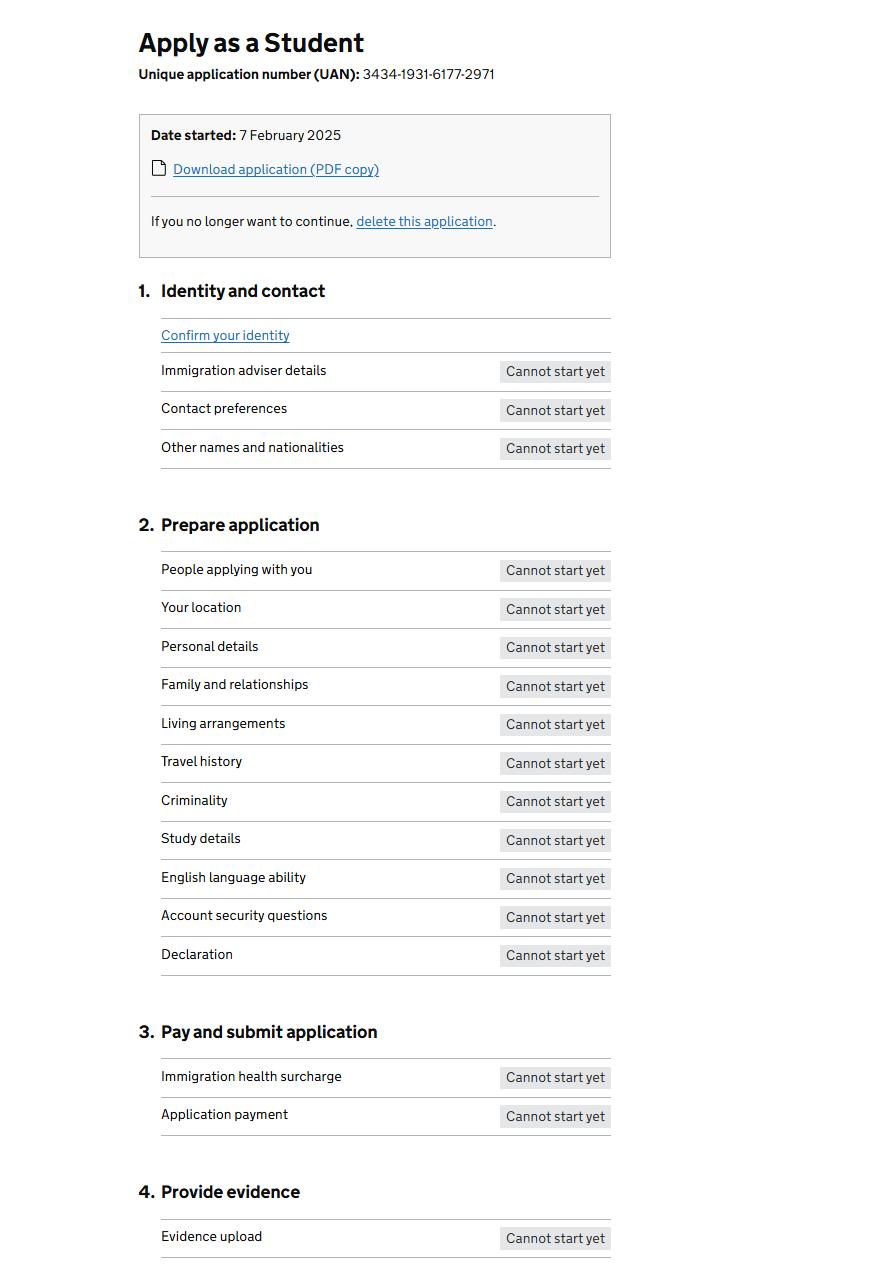Click Family and relationships task
Screen dimensions: 887x1278
pyautogui.click(x=235, y=685)
